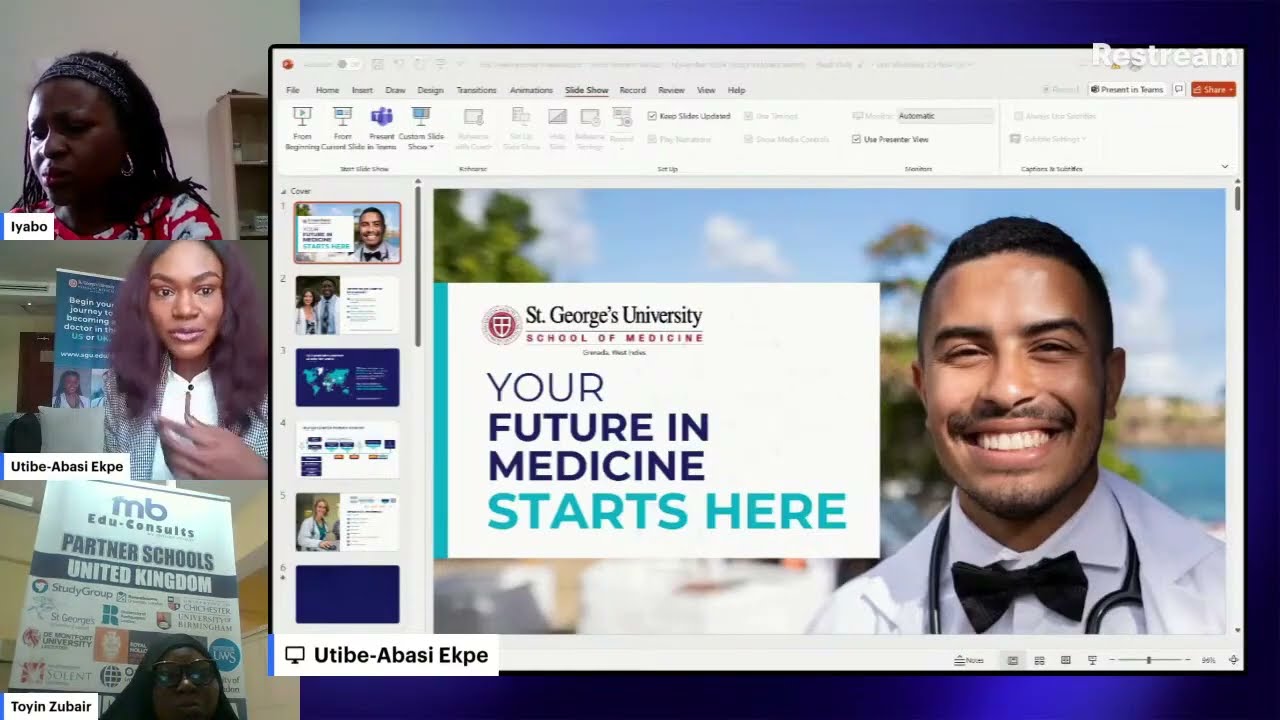Screen dimensions: 1280x720
Task: Switch to the Review tab
Action: 671,90
